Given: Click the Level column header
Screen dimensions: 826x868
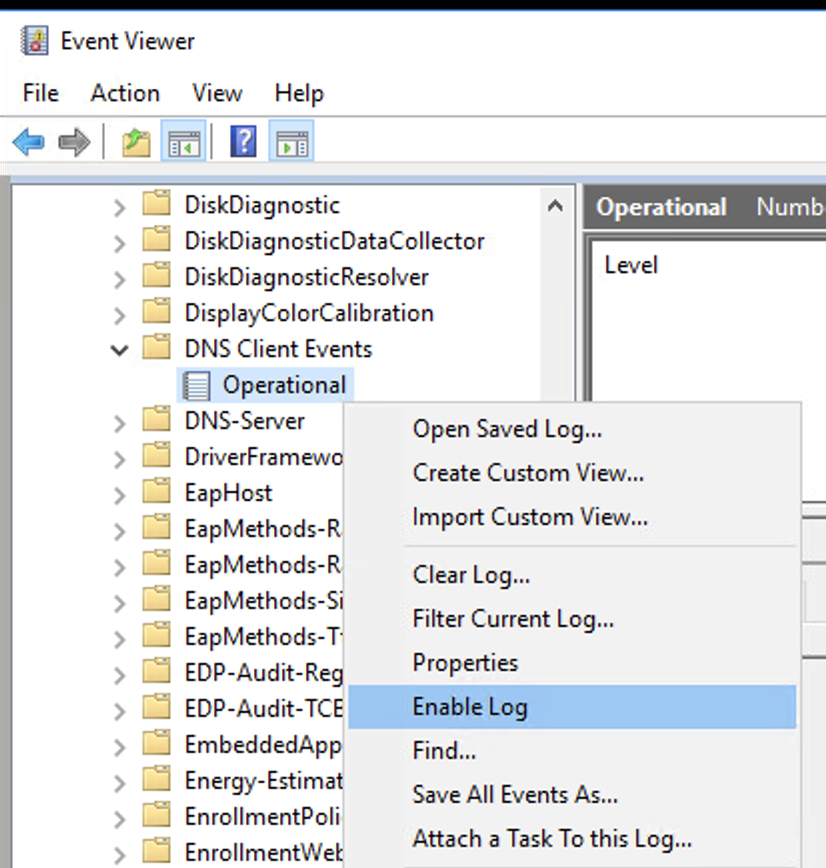Looking at the screenshot, I should pyautogui.click(x=631, y=265).
